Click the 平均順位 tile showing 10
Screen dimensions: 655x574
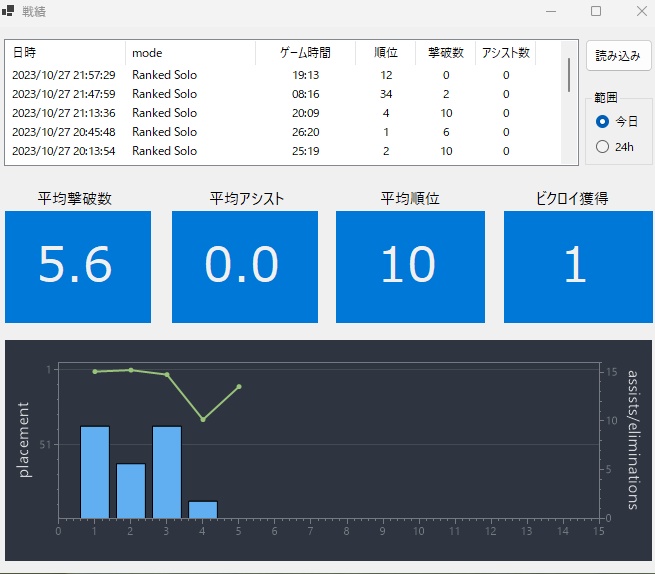tap(410, 267)
